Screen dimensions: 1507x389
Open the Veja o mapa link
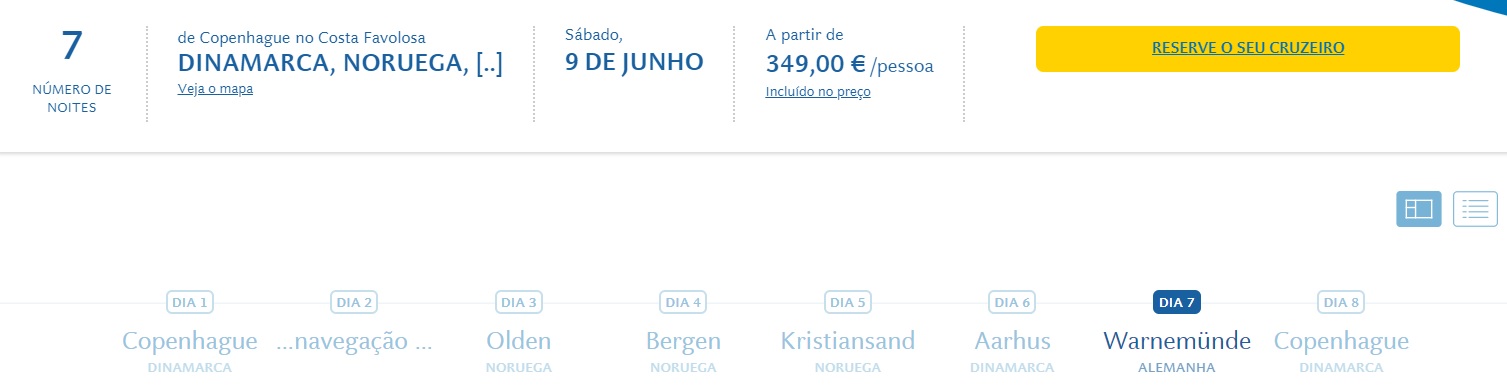(x=215, y=89)
